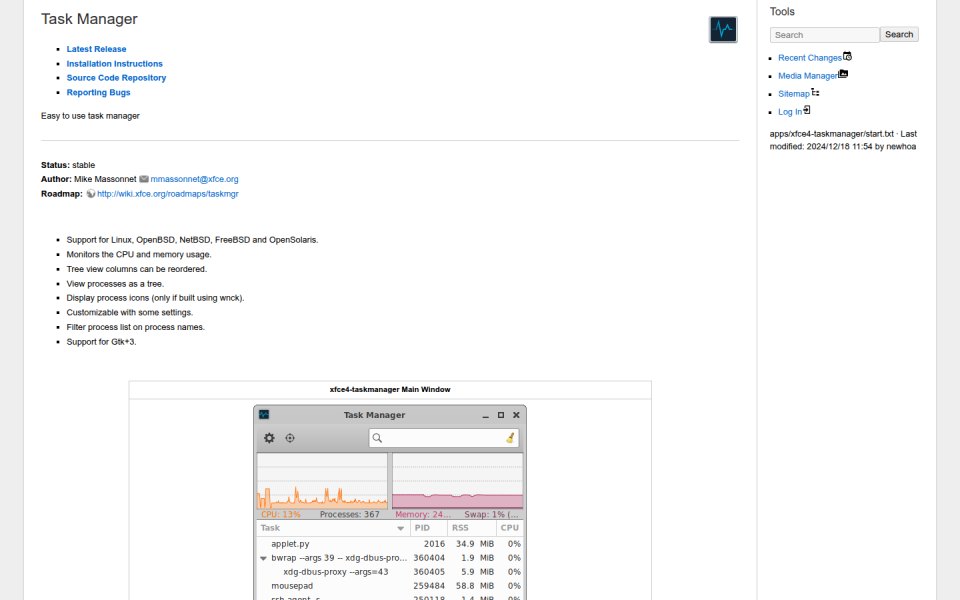This screenshot has height=600, width=960.
Task: Select the mousepad process row
Action: 390,586
